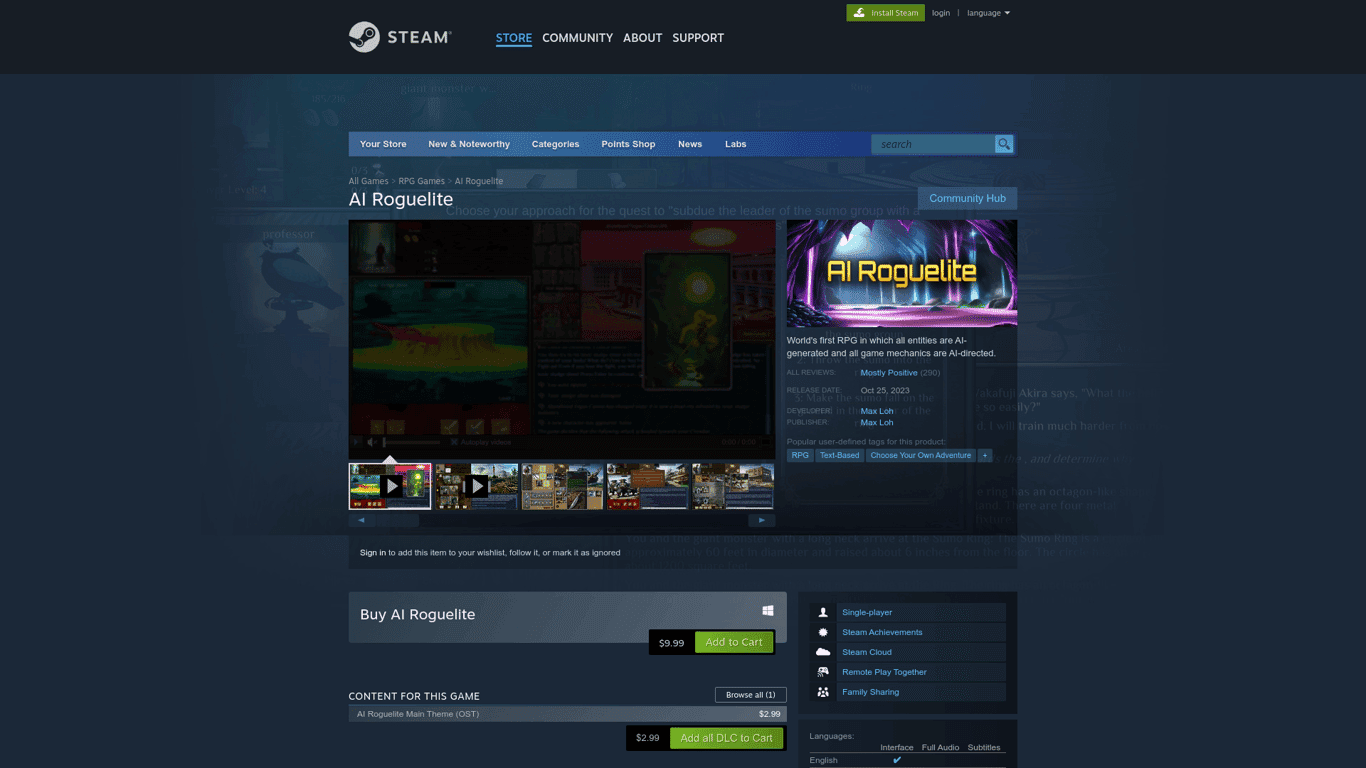Click the Steam logo in the header
The image size is (1366, 768).
[x=400, y=37]
